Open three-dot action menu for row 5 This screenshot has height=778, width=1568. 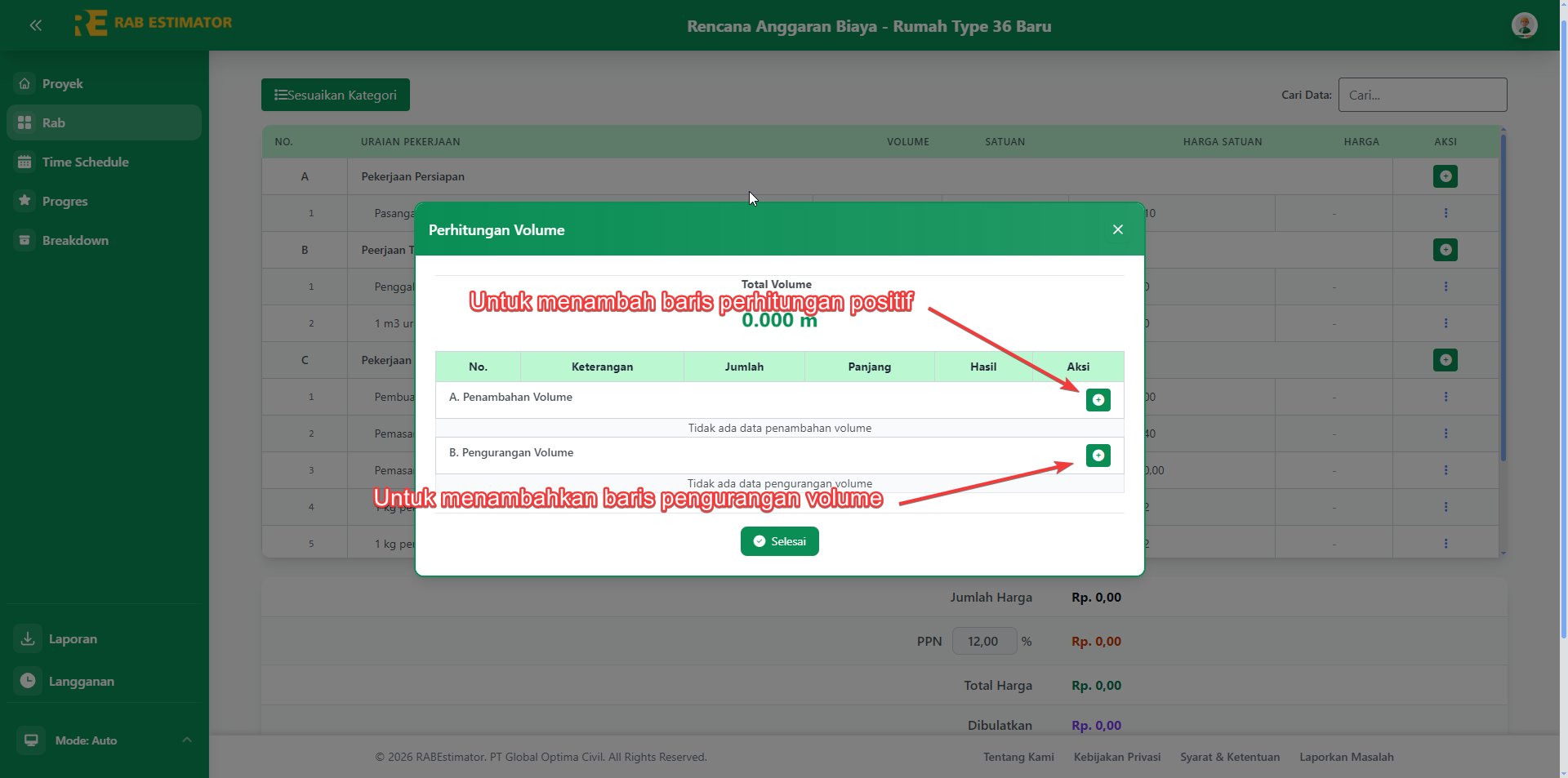(x=1445, y=544)
